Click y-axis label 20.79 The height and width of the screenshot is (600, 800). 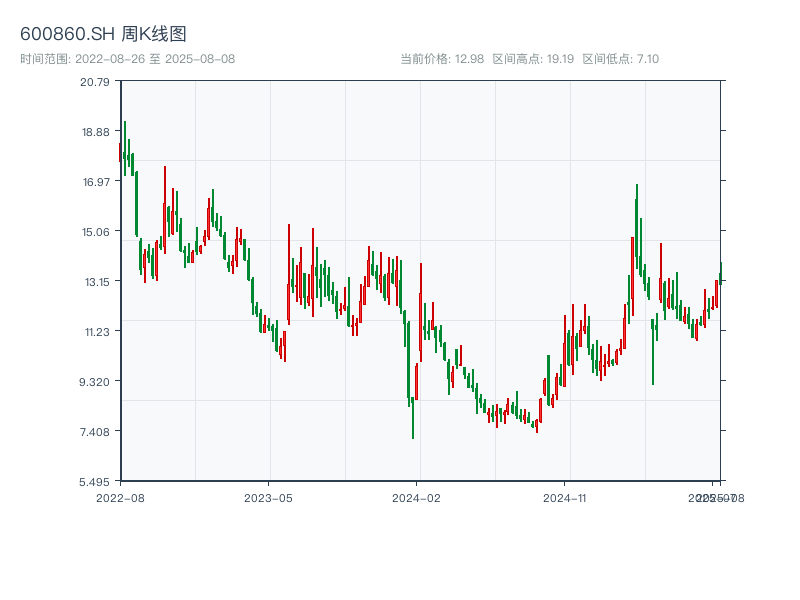(x=95, y=82)
